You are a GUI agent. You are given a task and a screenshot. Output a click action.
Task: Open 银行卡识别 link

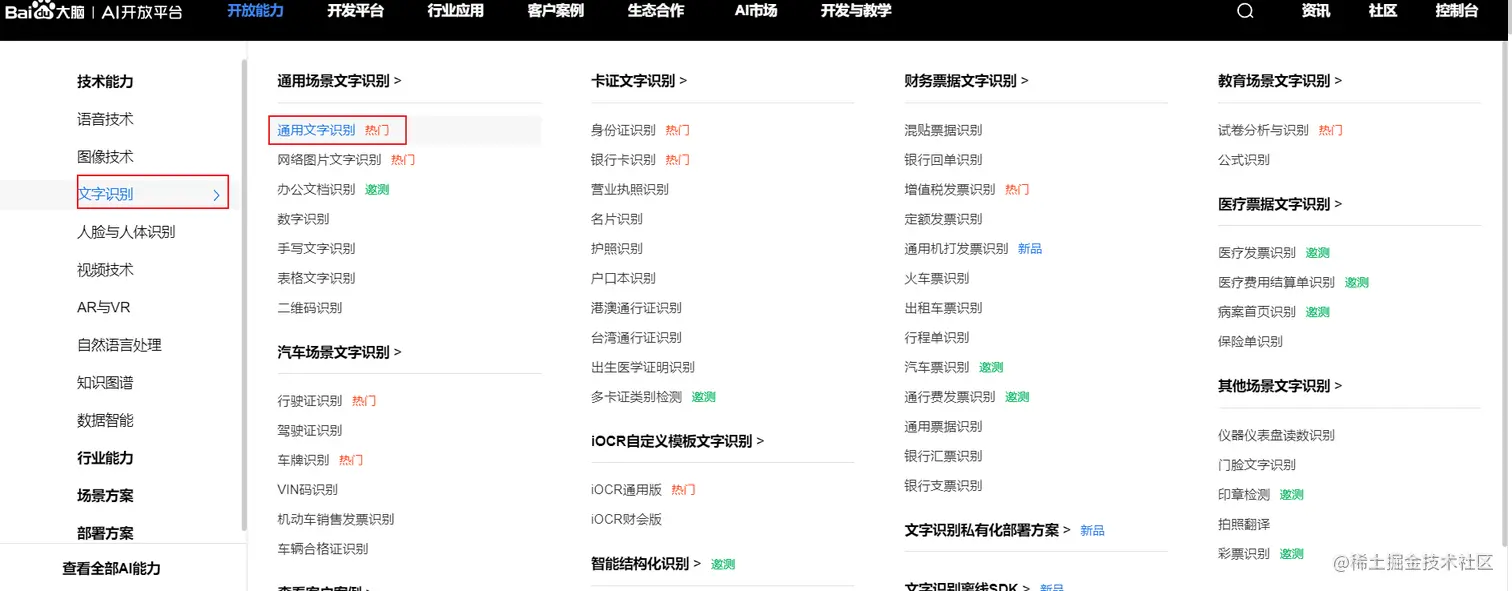pos(623,160)
